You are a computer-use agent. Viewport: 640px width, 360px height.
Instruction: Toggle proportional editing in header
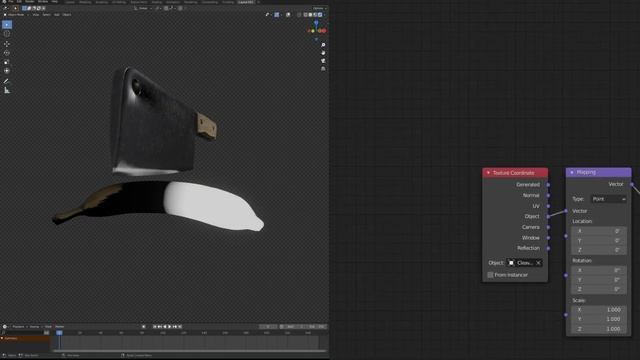(x=180, y=8)
